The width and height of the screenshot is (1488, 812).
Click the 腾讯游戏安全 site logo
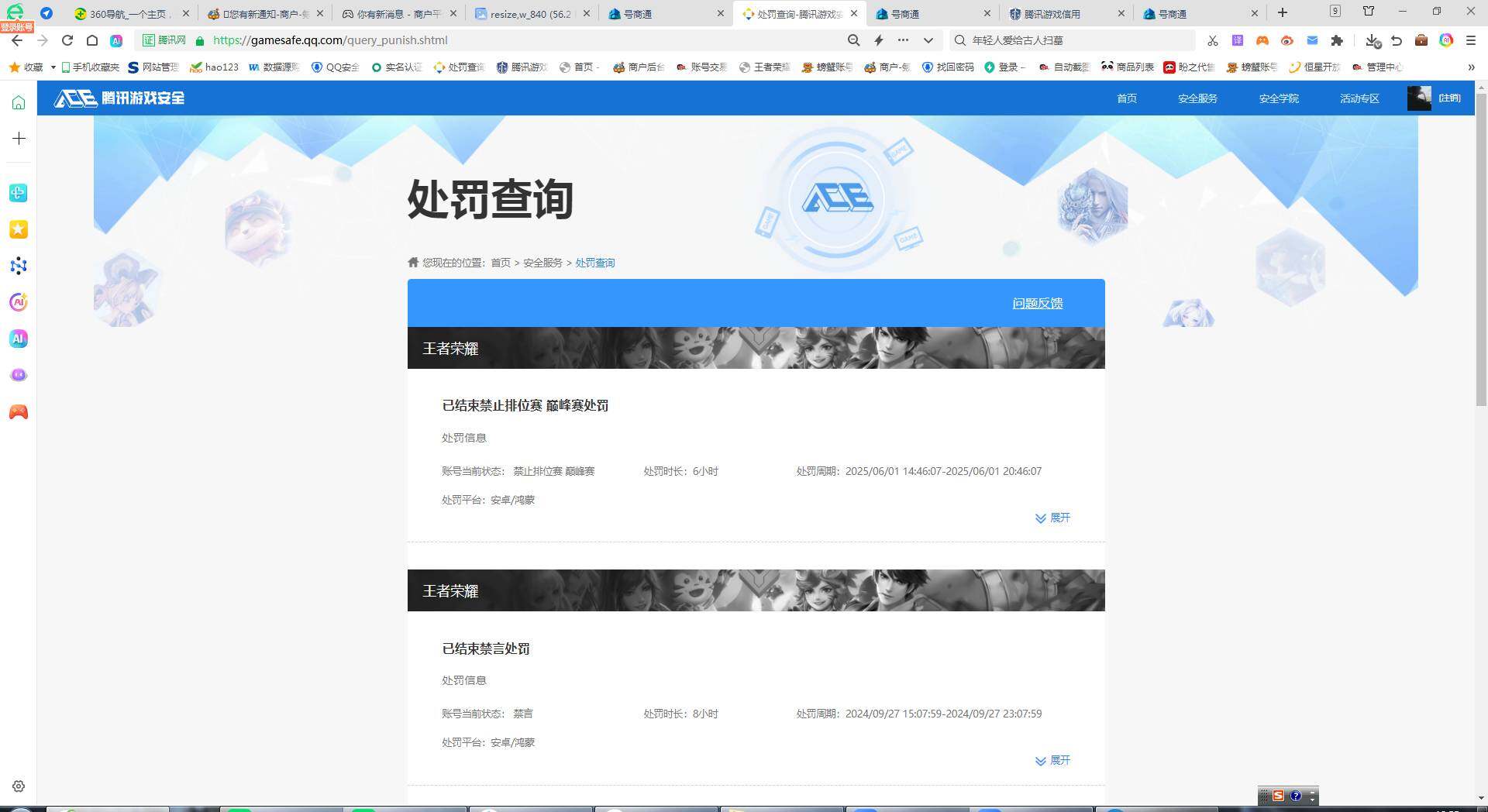tap(118, 98)
